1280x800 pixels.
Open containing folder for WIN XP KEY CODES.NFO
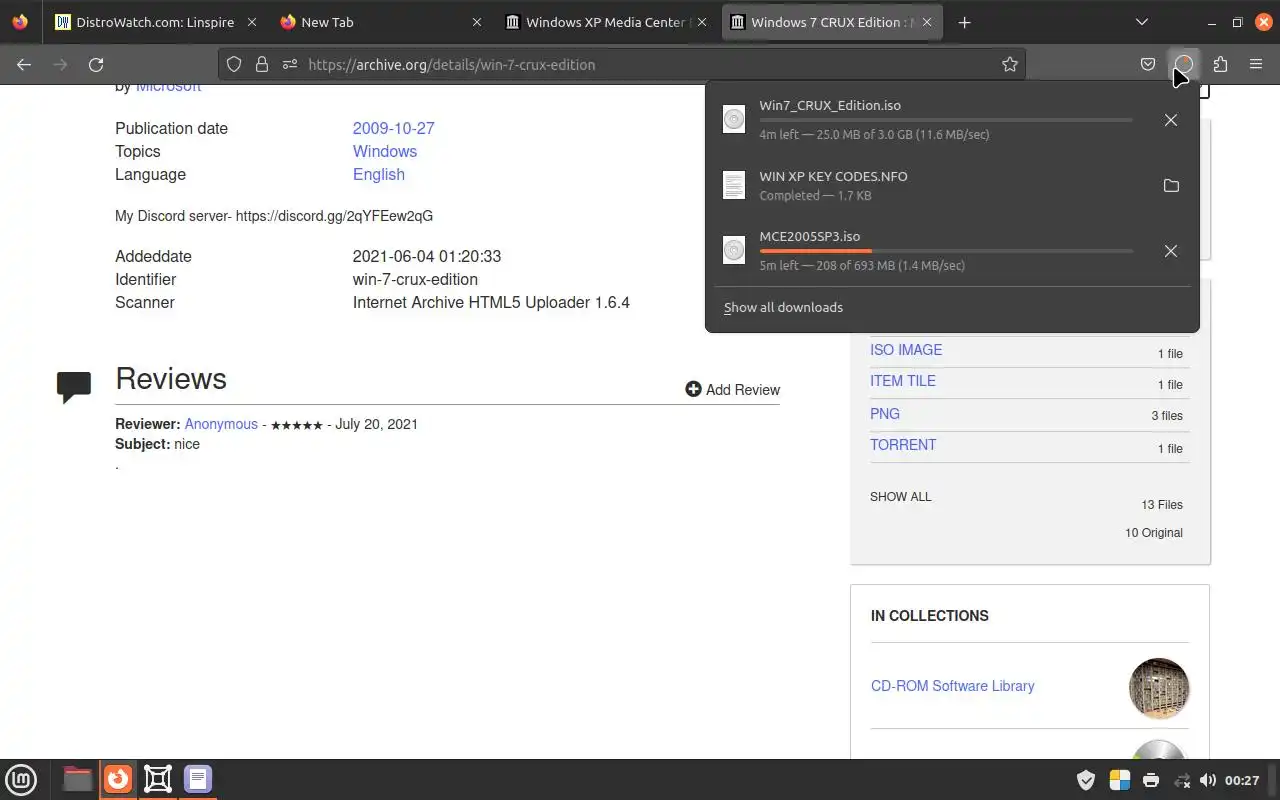point(1171,186)
